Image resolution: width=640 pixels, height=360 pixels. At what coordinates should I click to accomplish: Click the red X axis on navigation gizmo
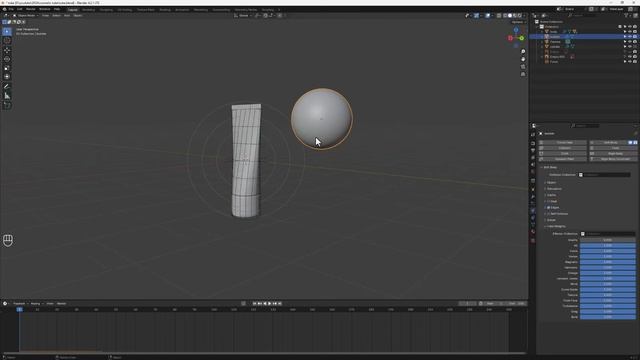[510, 38]
